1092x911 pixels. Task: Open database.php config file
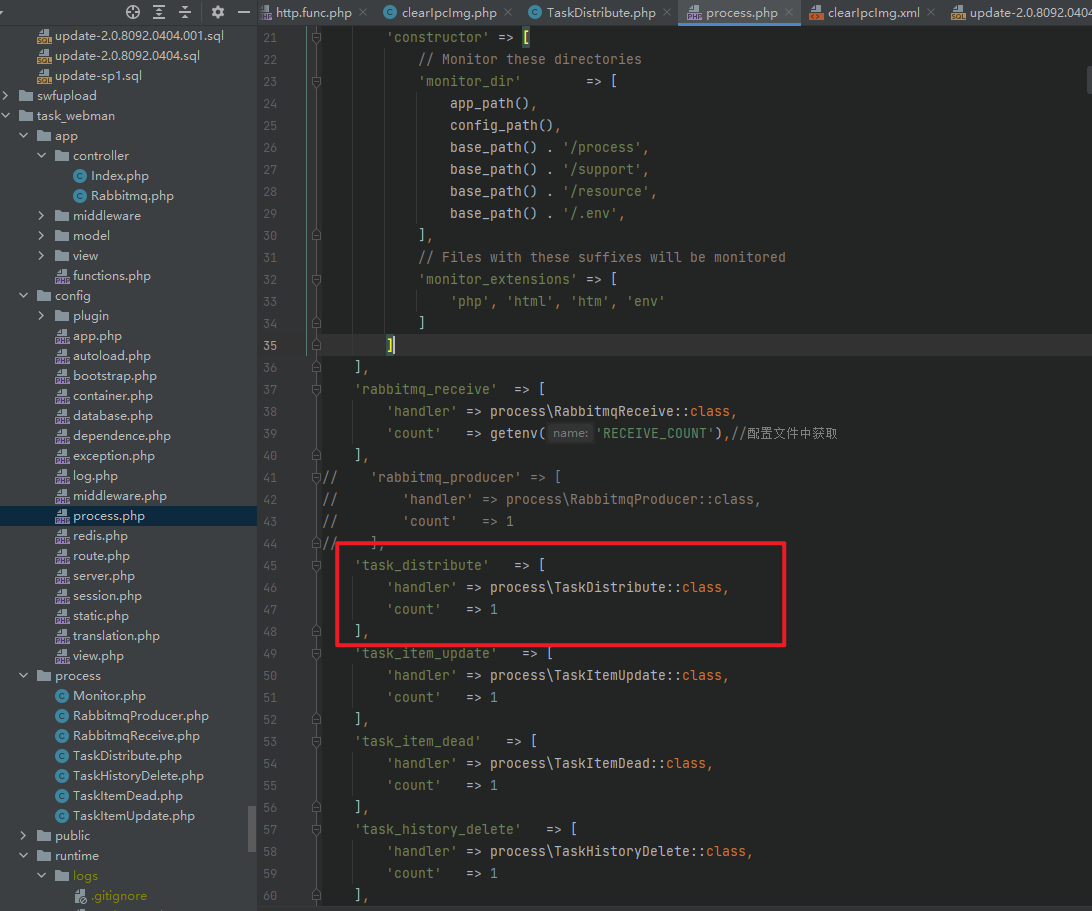(113, 416)
